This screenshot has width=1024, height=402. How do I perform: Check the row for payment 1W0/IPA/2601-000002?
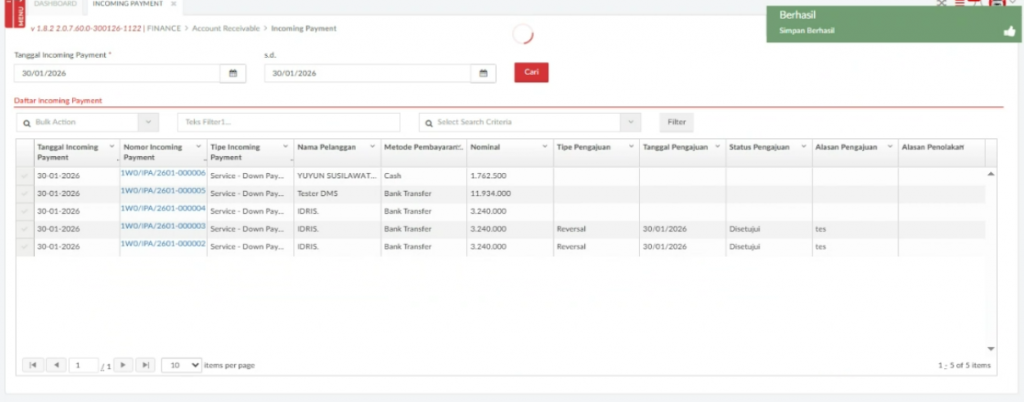25,245
